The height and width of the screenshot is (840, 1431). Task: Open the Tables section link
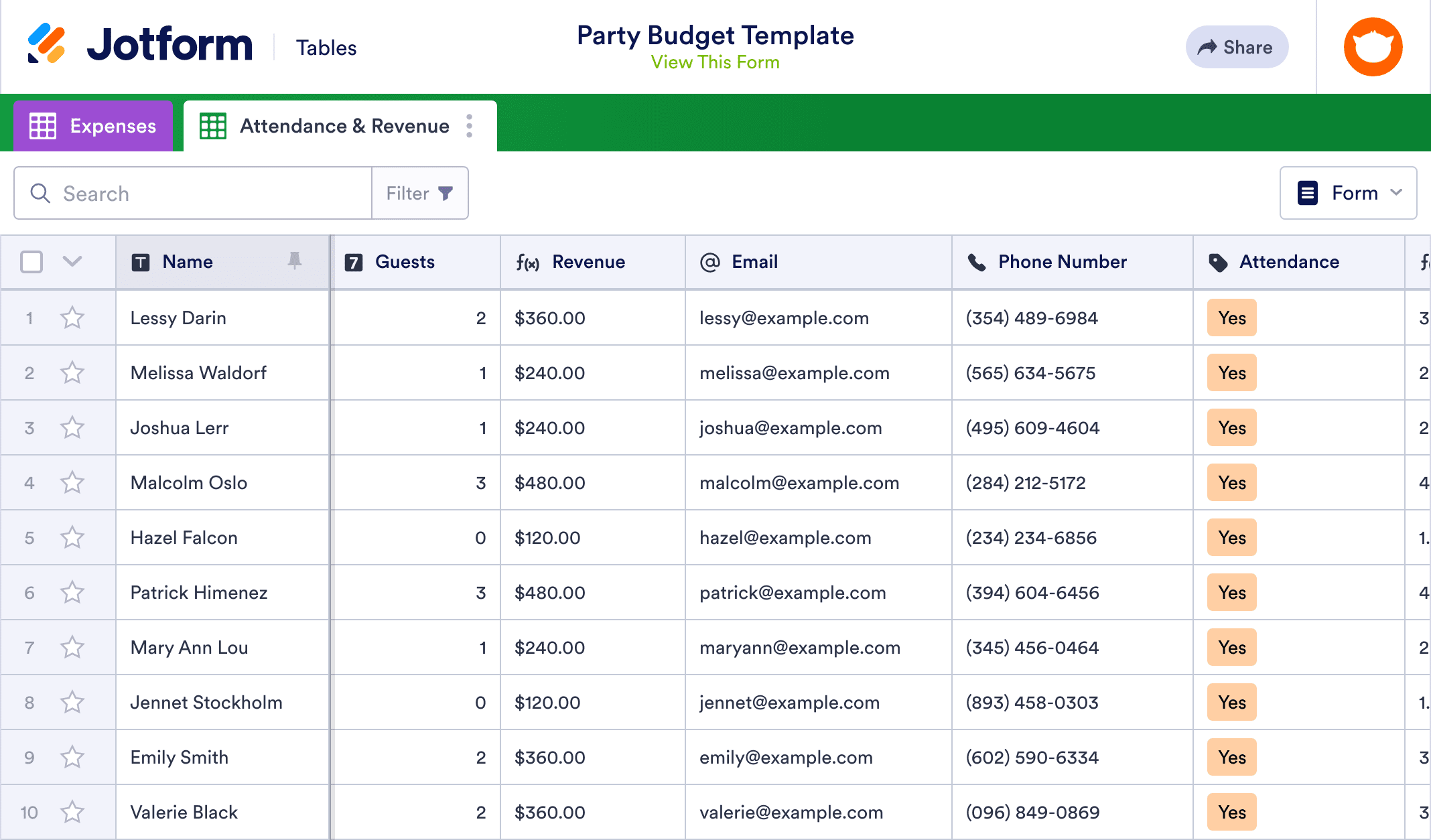326,48
